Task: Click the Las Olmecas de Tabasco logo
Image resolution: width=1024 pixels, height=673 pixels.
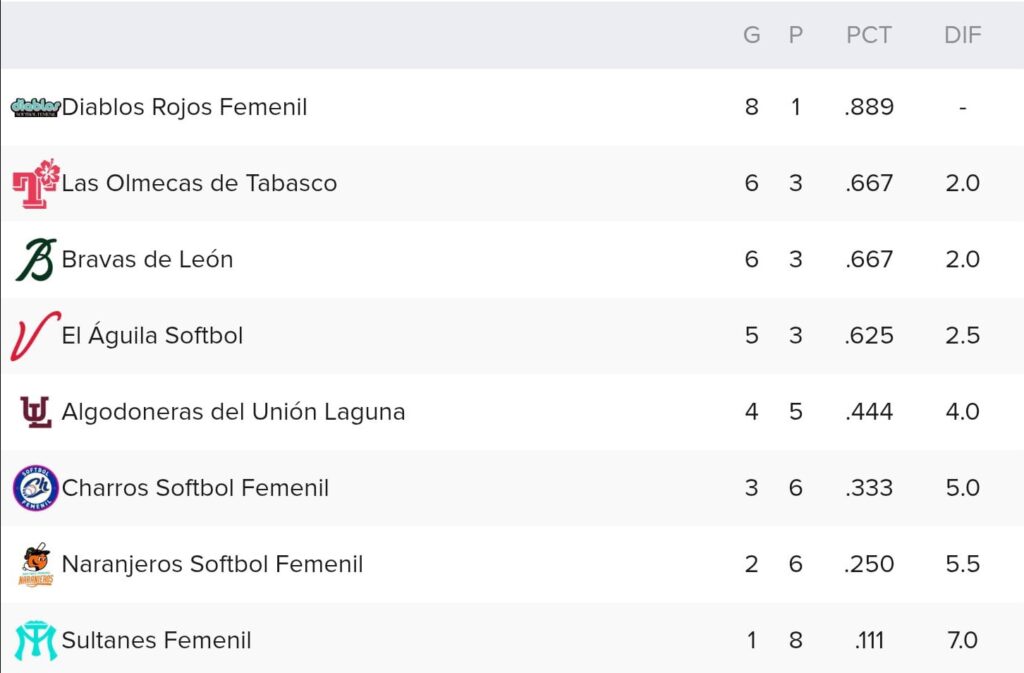Action: pyautogui.click(x=36, y=183)
